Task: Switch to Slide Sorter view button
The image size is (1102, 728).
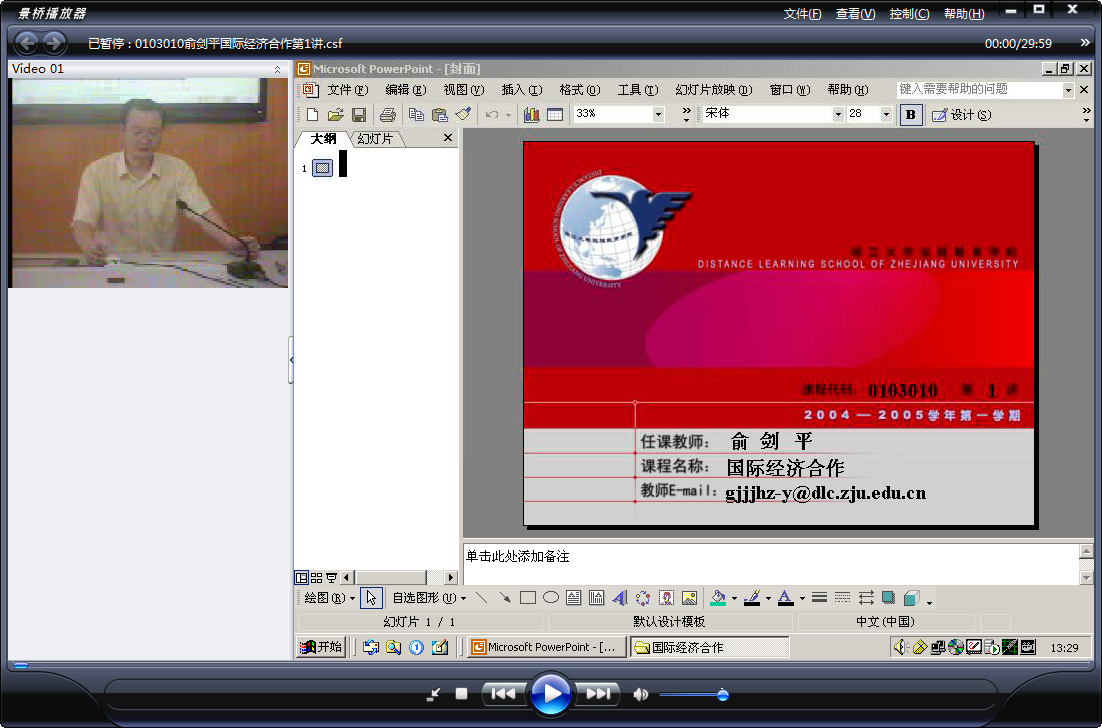Action: pyautogui.click(x=316, y=578)
